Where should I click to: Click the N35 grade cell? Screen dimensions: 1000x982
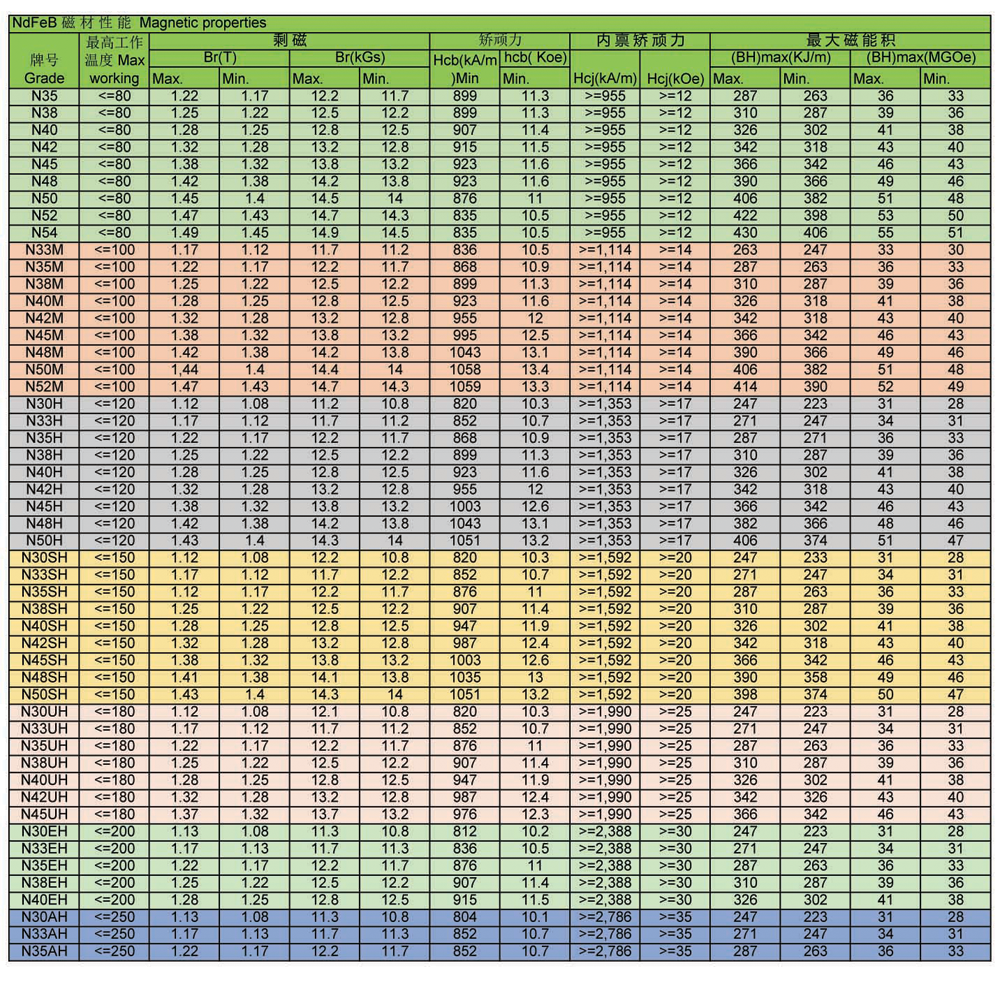coord(44,96)
